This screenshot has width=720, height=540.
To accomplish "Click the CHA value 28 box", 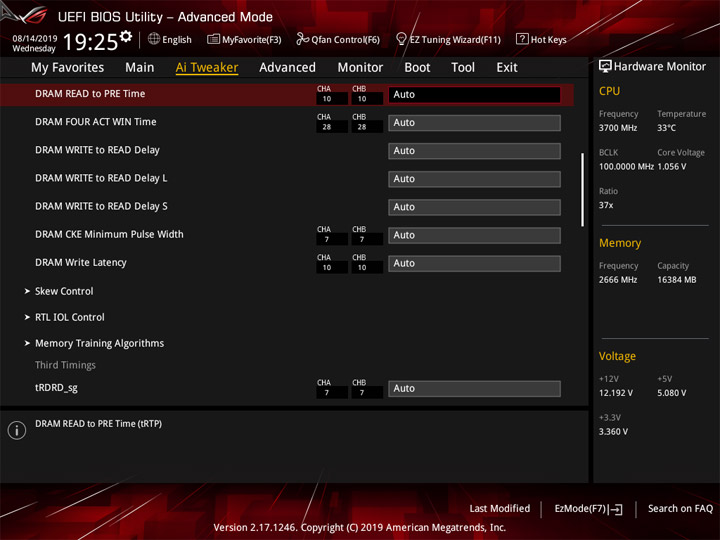I will click(x=332, y=127).
